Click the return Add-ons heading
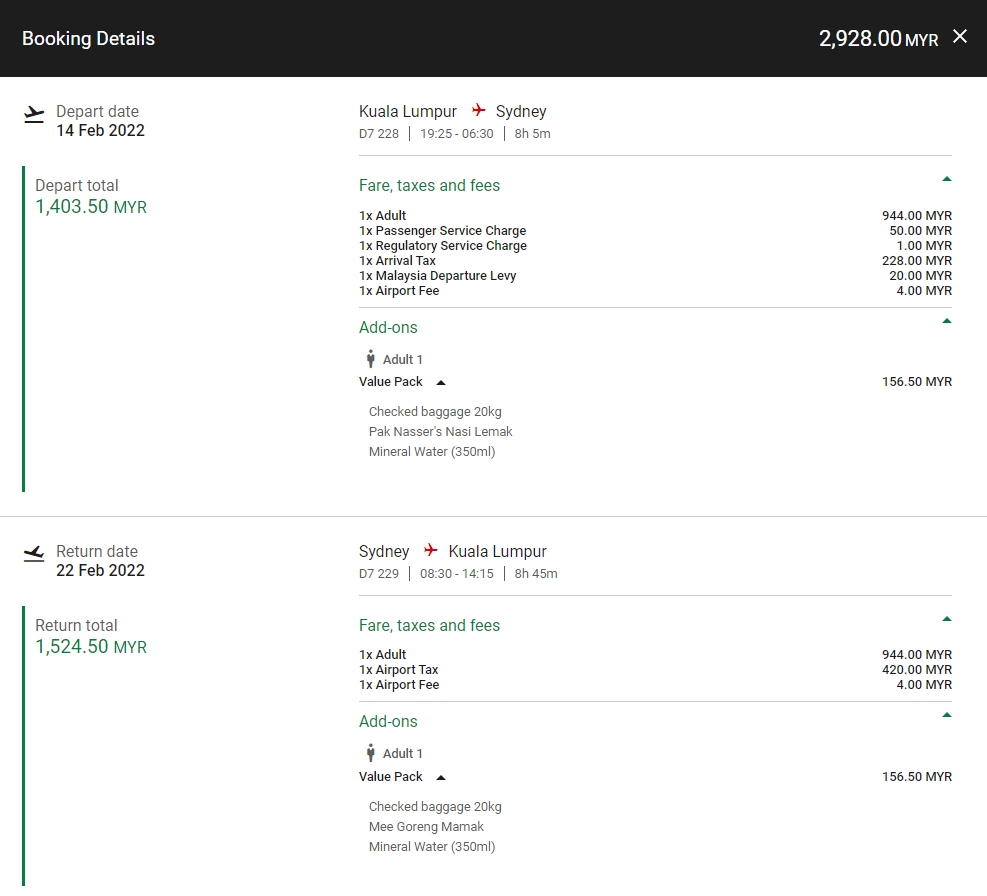Screen dimensions: 987x896 tap(388, 721)
